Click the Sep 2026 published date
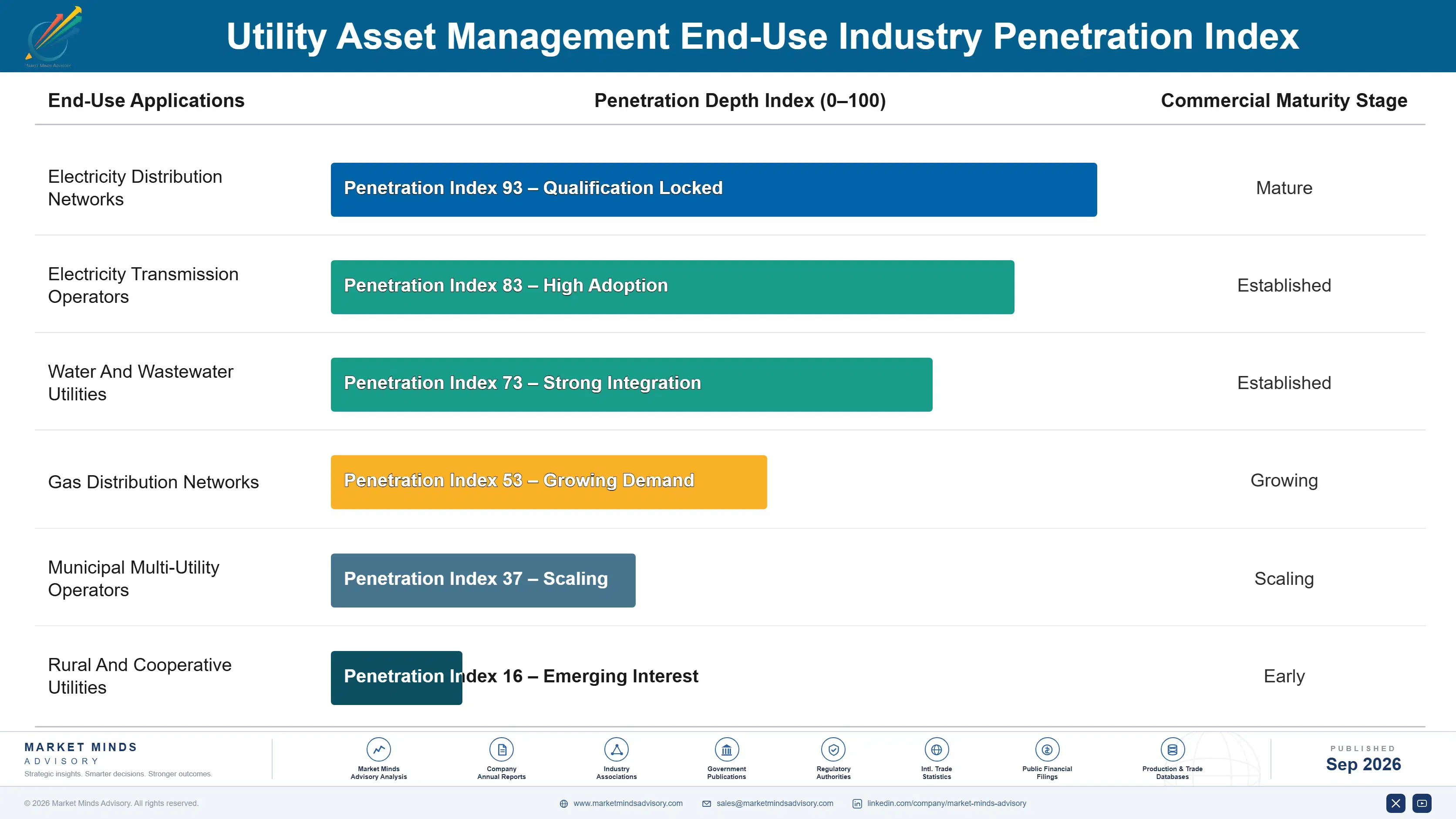Image resolution: width=1456 pixels, height=819 pixels. point(1363,764)
